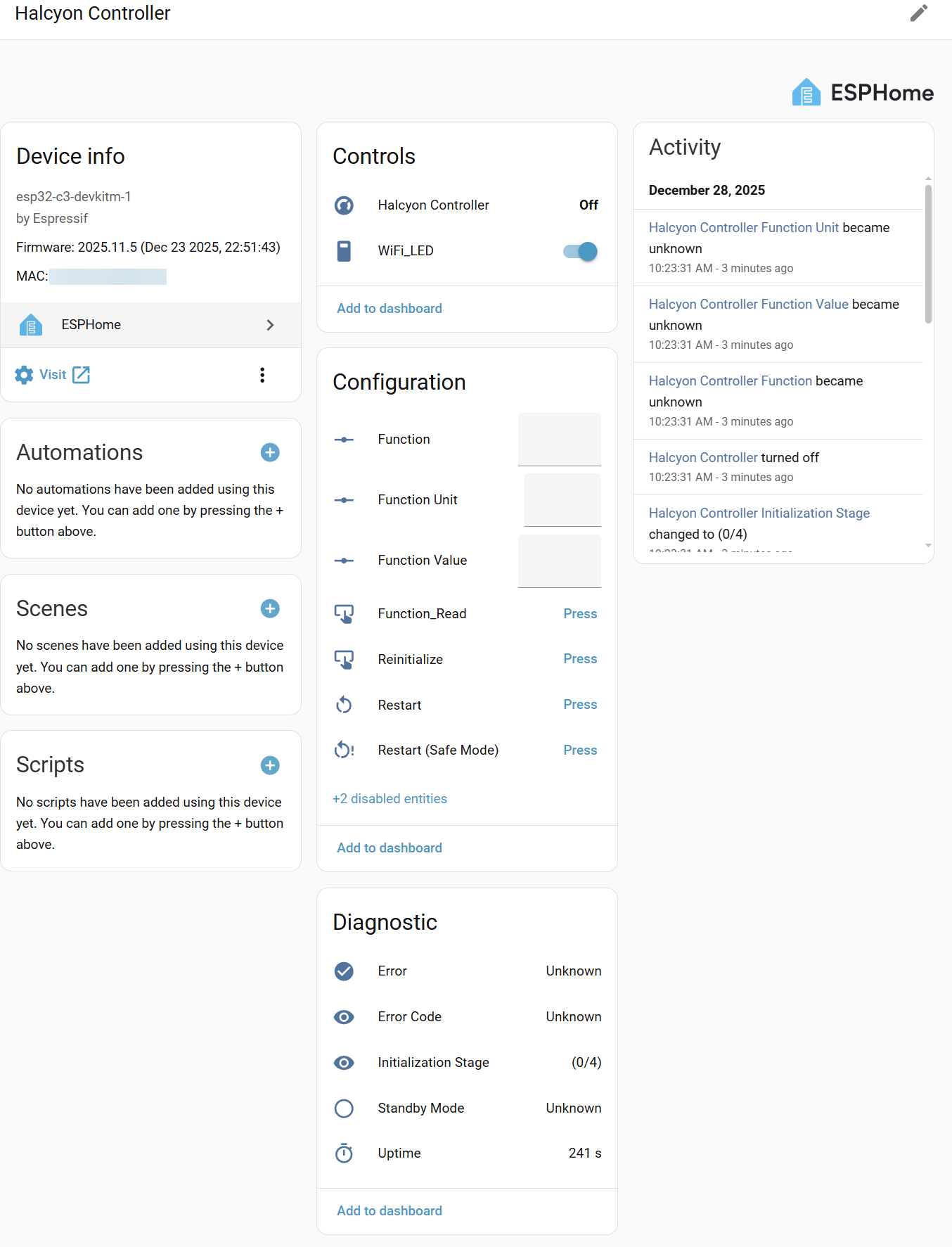Screen dimensions: 952x1247
Task: Open the Function dropdown in Configuration
Action: click(x=559, y=440)
